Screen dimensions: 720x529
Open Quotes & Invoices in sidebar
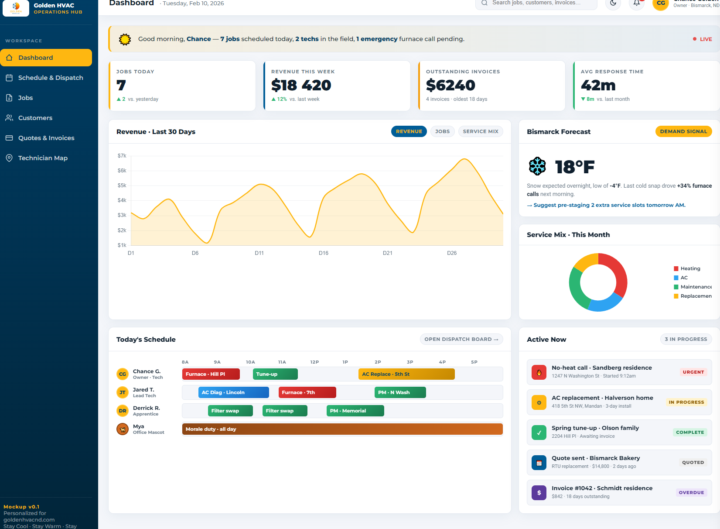pos(46,138)
